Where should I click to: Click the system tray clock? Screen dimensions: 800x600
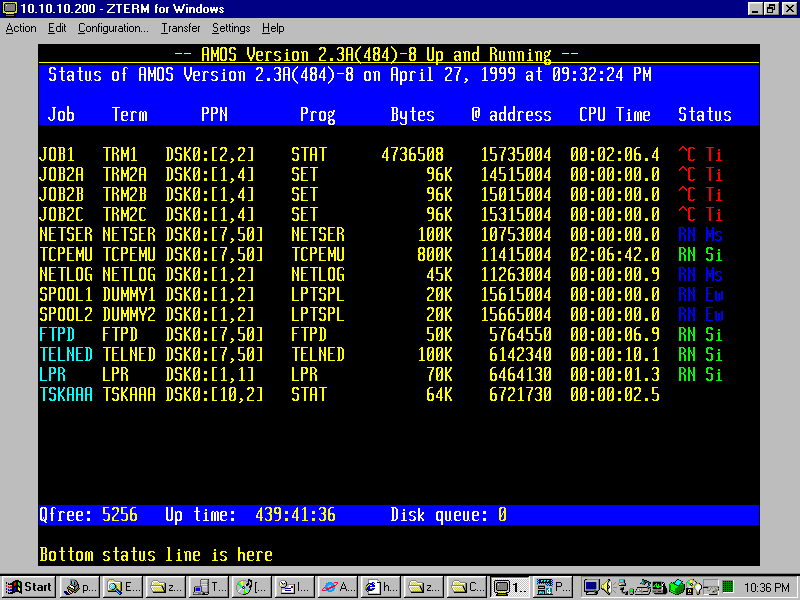[x=765, y=587]
